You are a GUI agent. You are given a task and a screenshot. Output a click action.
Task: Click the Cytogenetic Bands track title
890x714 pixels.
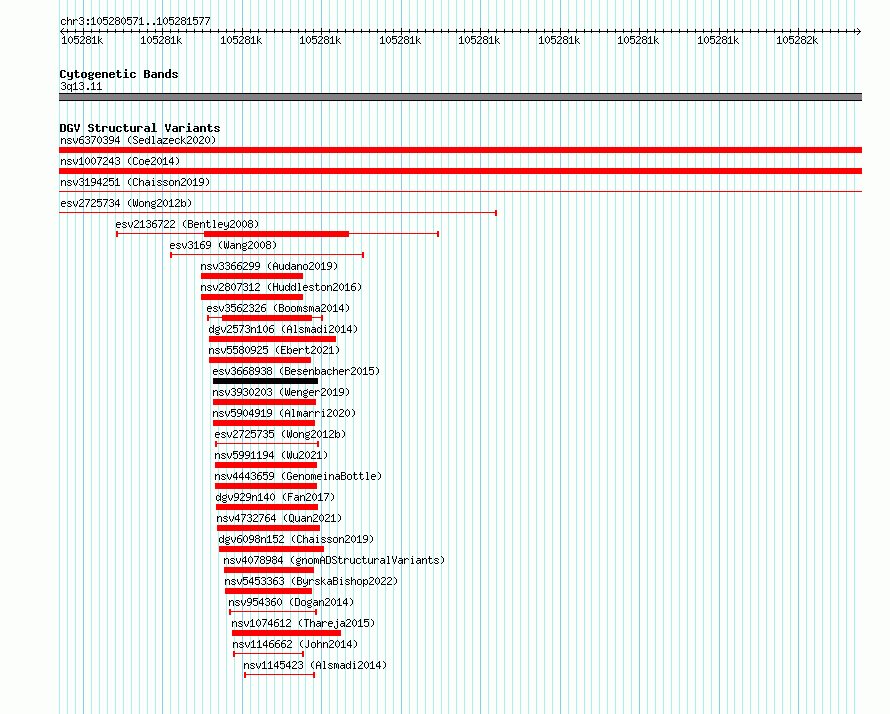(119, 74)
